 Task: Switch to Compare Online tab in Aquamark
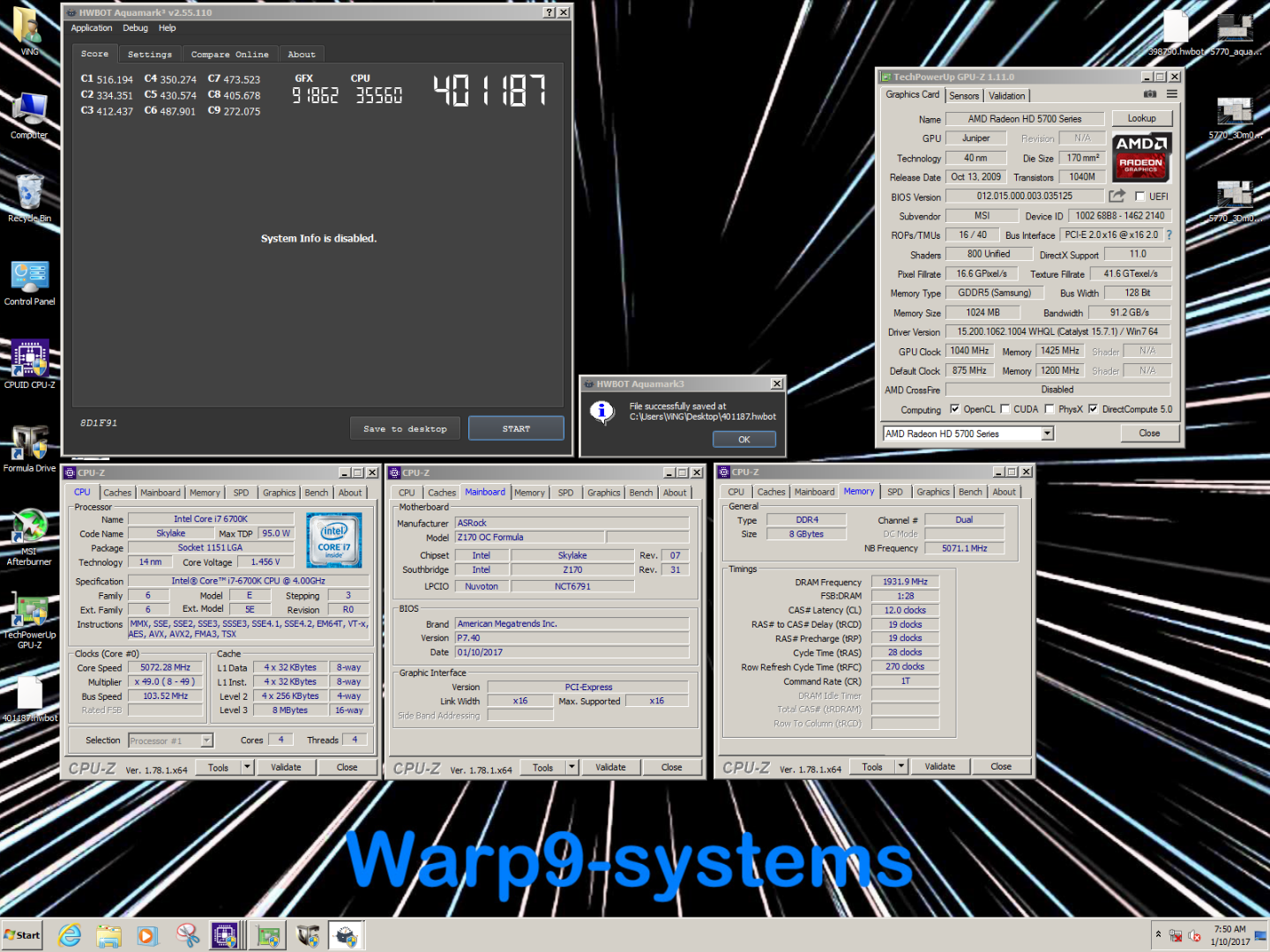pyautogui.click(x=230, y=55)
